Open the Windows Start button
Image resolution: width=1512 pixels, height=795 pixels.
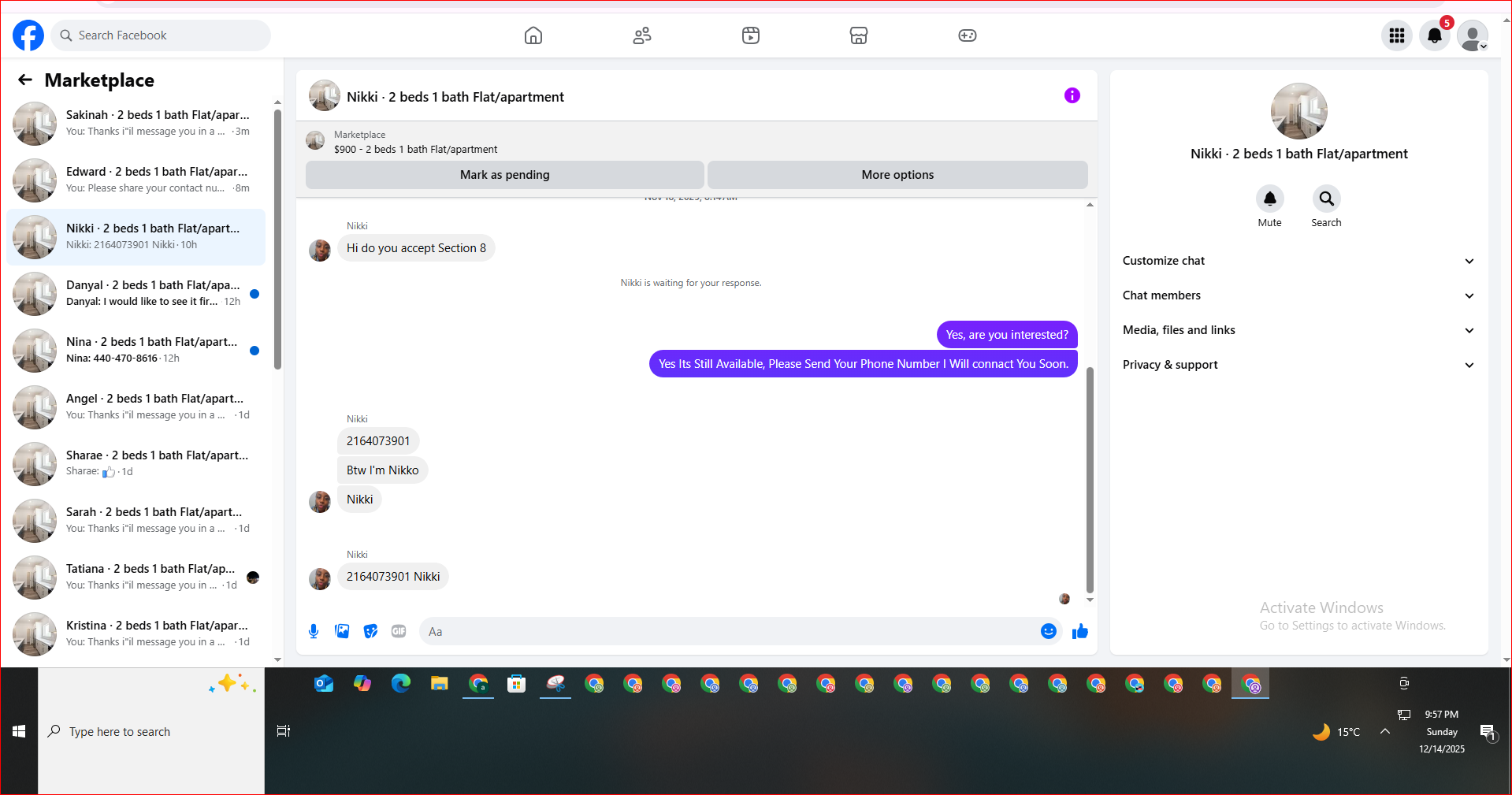[19, 731]
